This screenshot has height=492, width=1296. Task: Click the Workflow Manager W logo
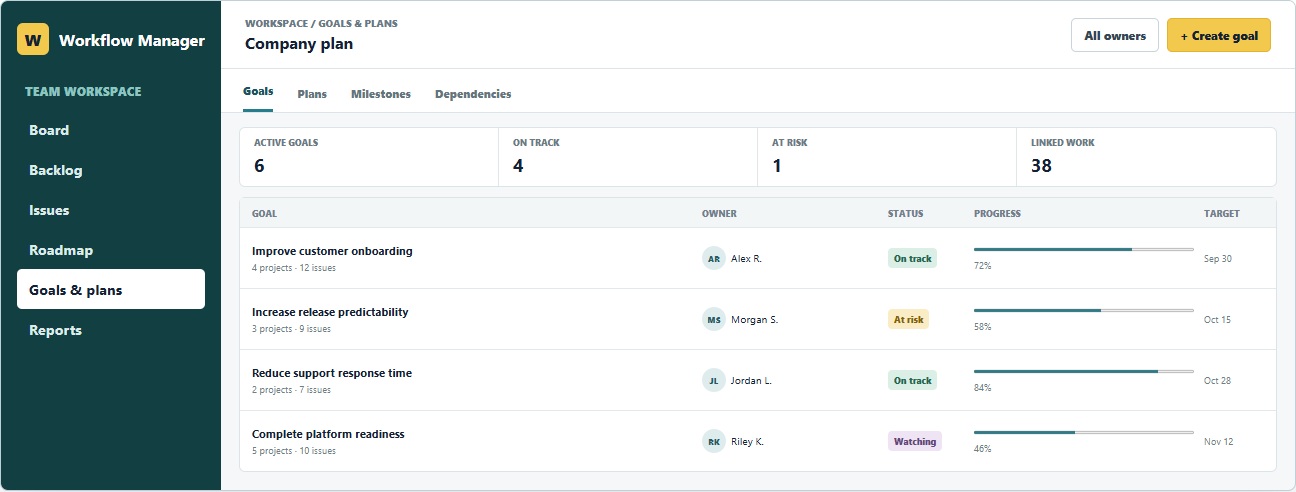click(33, 40)
